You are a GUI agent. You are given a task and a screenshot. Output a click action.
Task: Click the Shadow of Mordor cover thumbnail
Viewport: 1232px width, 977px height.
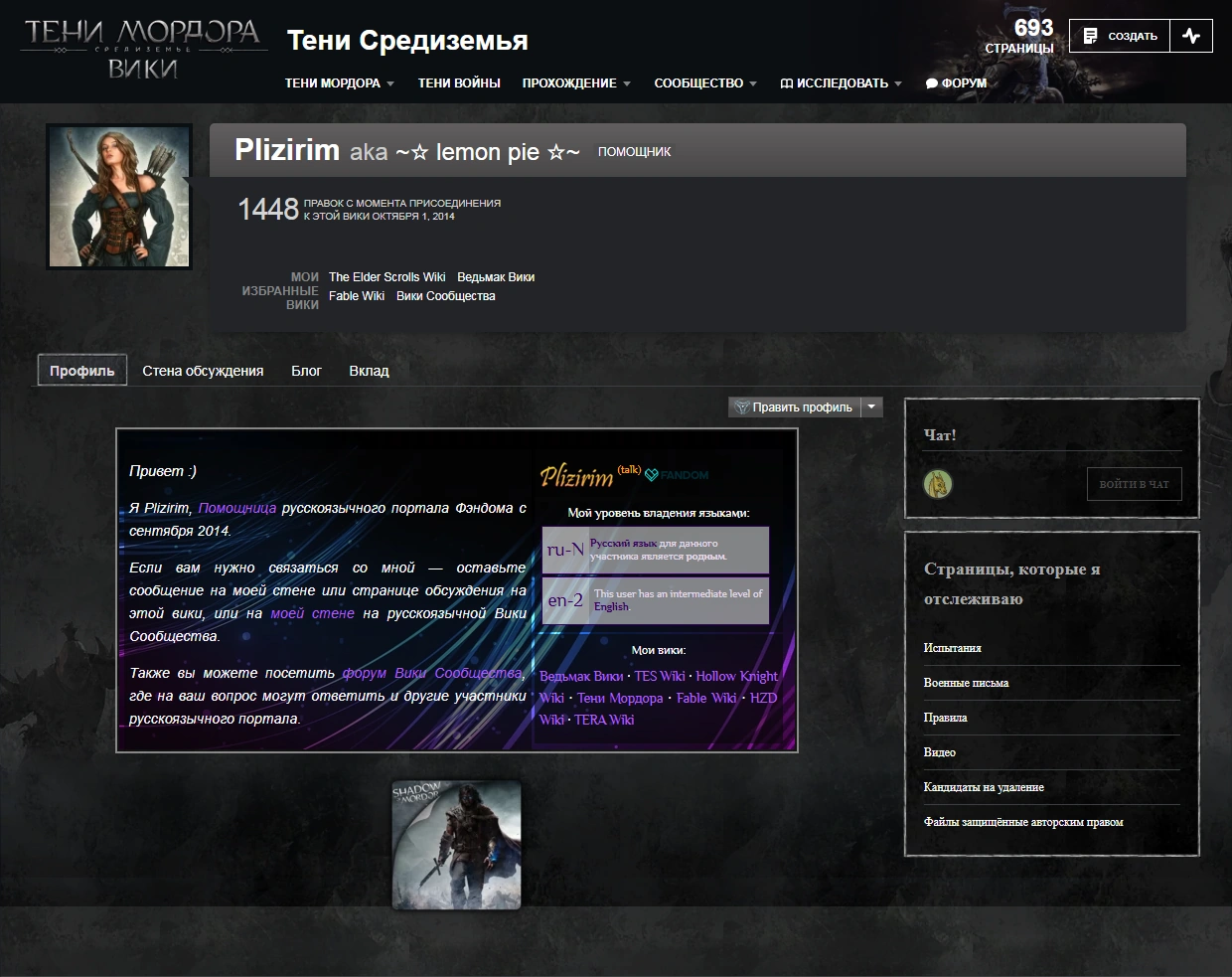tap(457, 845)
